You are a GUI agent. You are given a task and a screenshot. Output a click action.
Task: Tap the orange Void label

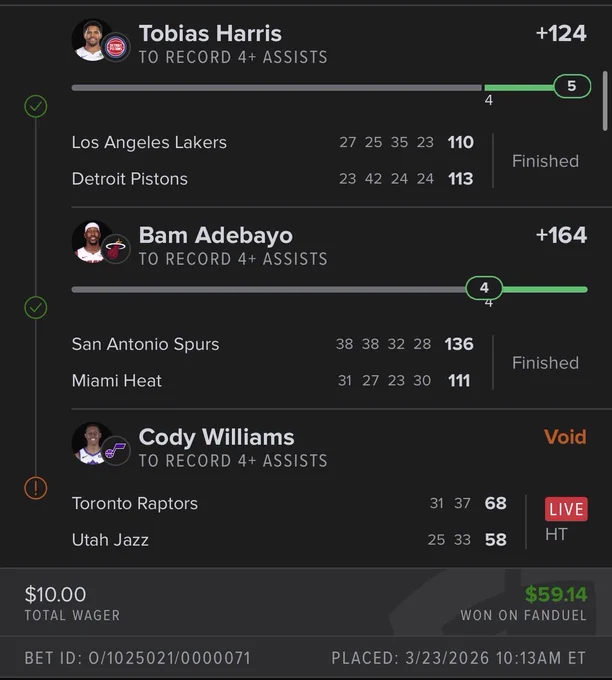[x=565, y=437]
